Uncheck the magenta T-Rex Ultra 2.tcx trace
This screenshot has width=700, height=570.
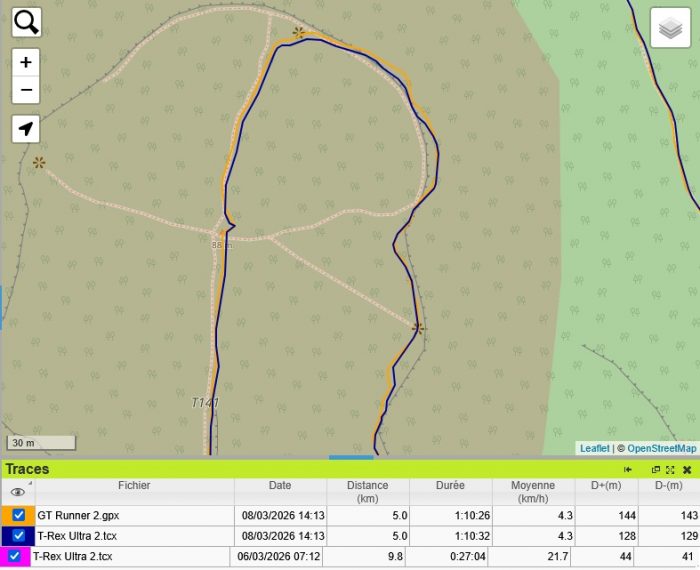(x=14, y=557)
